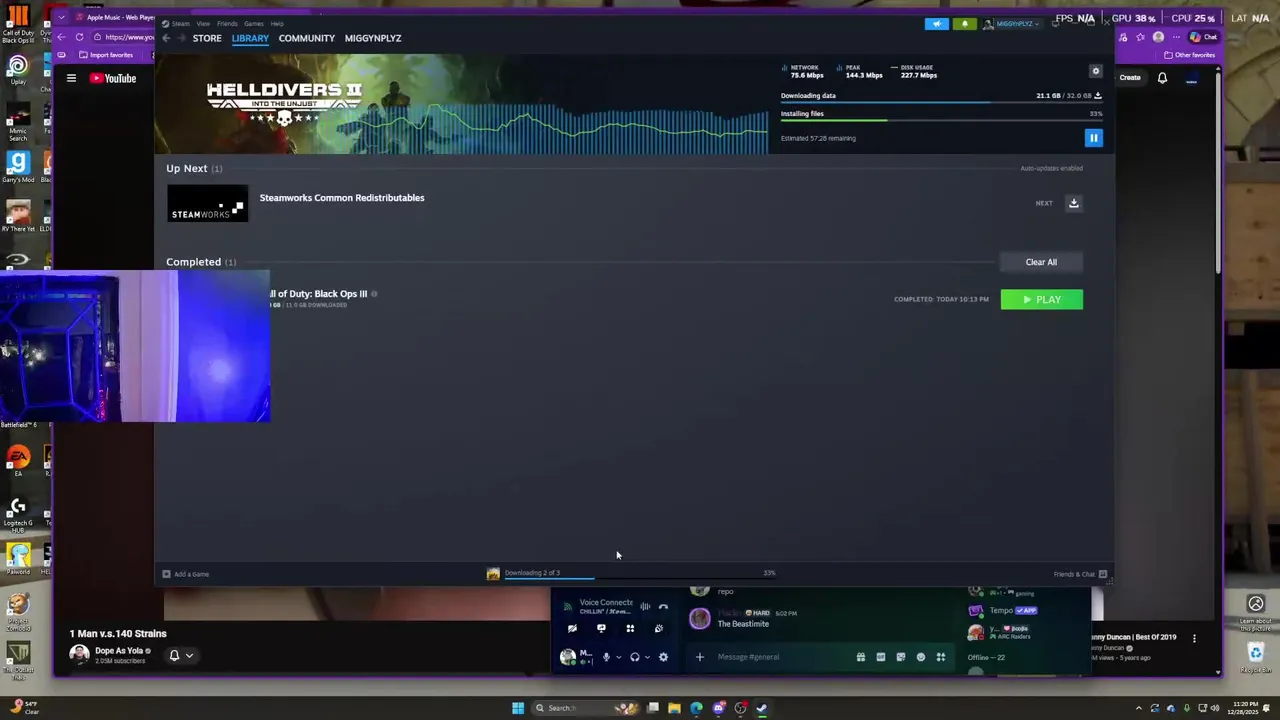
Task: Open Discord activities icon in voice panel
Action: pyautogui.click(x=630, y=629)
